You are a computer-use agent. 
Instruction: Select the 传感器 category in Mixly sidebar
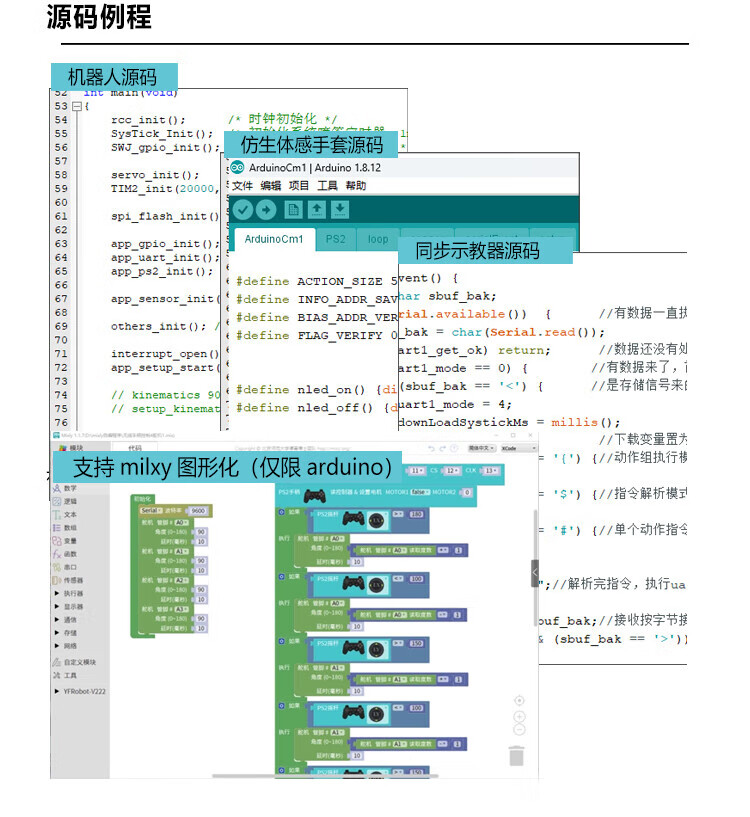75,579
